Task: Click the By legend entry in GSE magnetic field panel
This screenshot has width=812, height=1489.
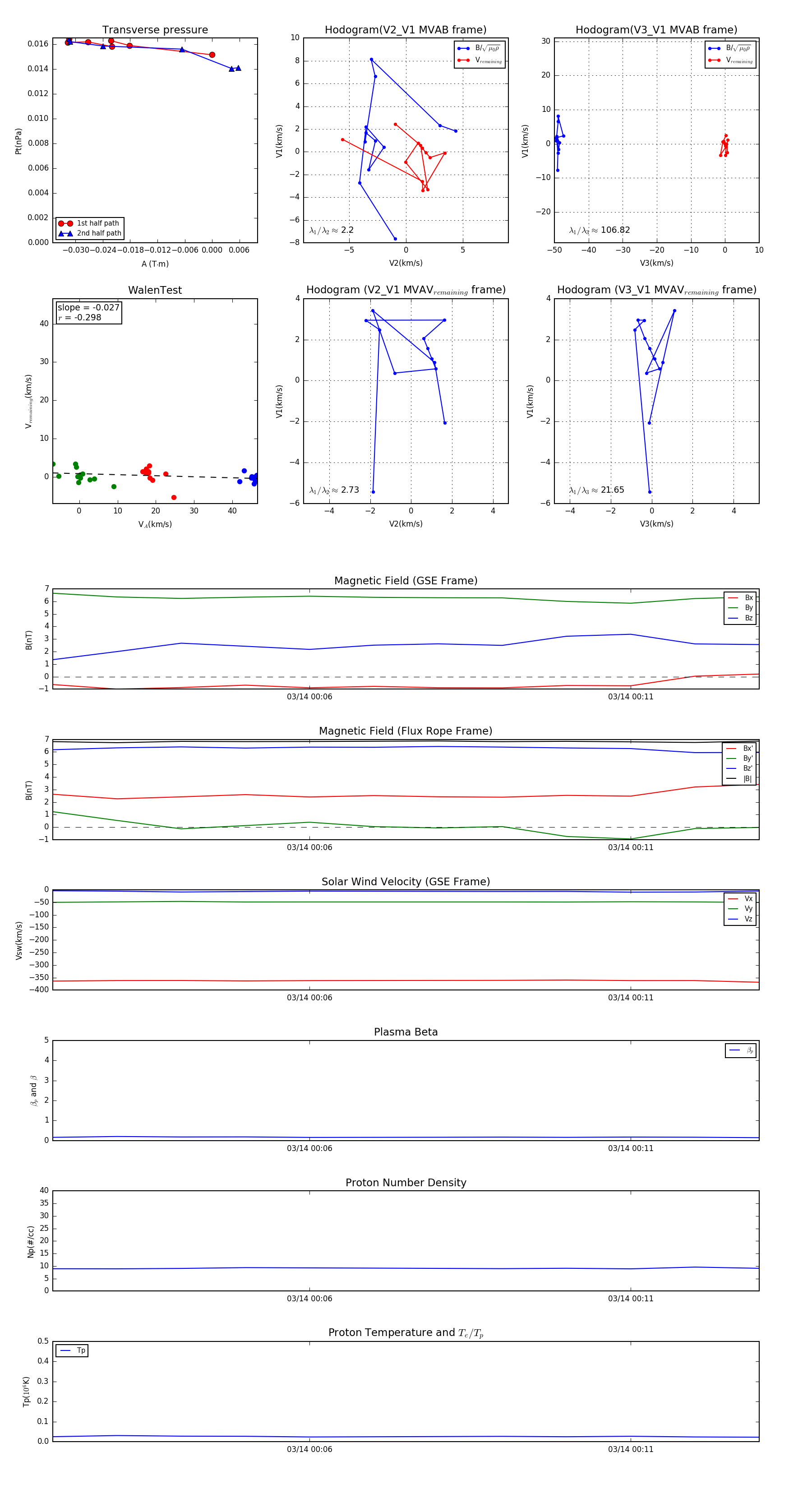Action: point(740,607)
